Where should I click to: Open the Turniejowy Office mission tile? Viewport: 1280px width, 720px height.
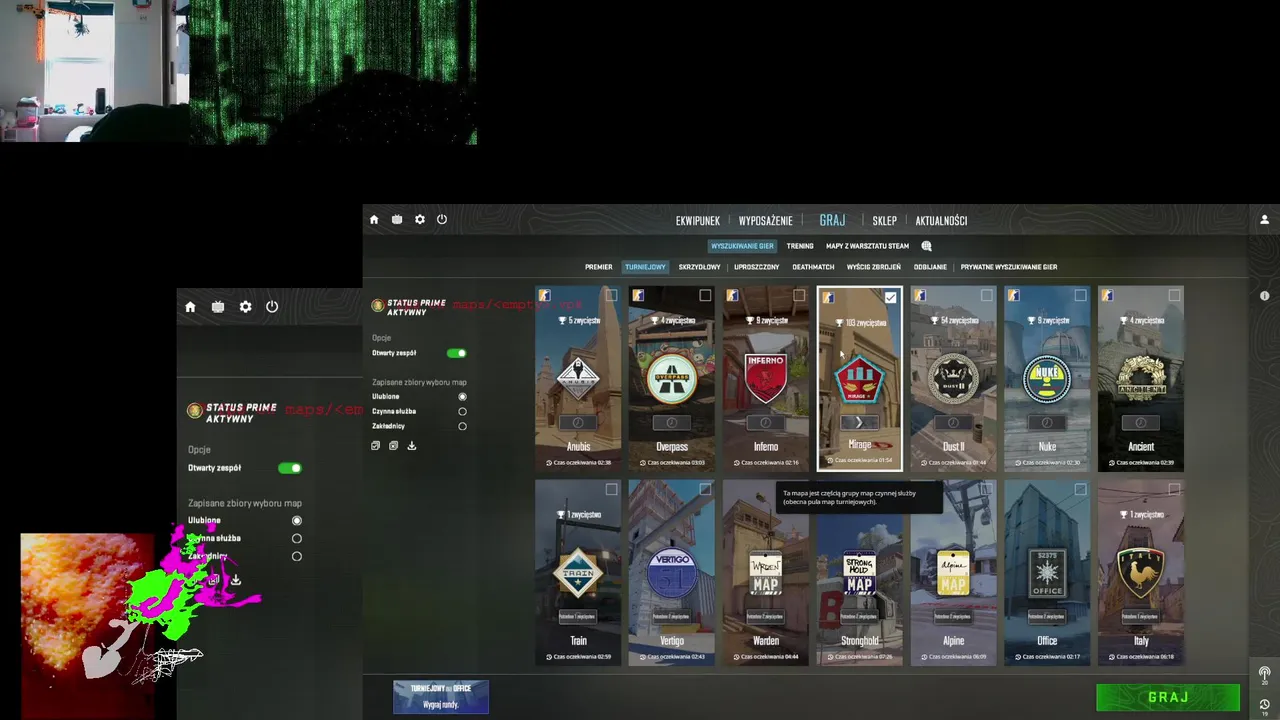point(441,697)
